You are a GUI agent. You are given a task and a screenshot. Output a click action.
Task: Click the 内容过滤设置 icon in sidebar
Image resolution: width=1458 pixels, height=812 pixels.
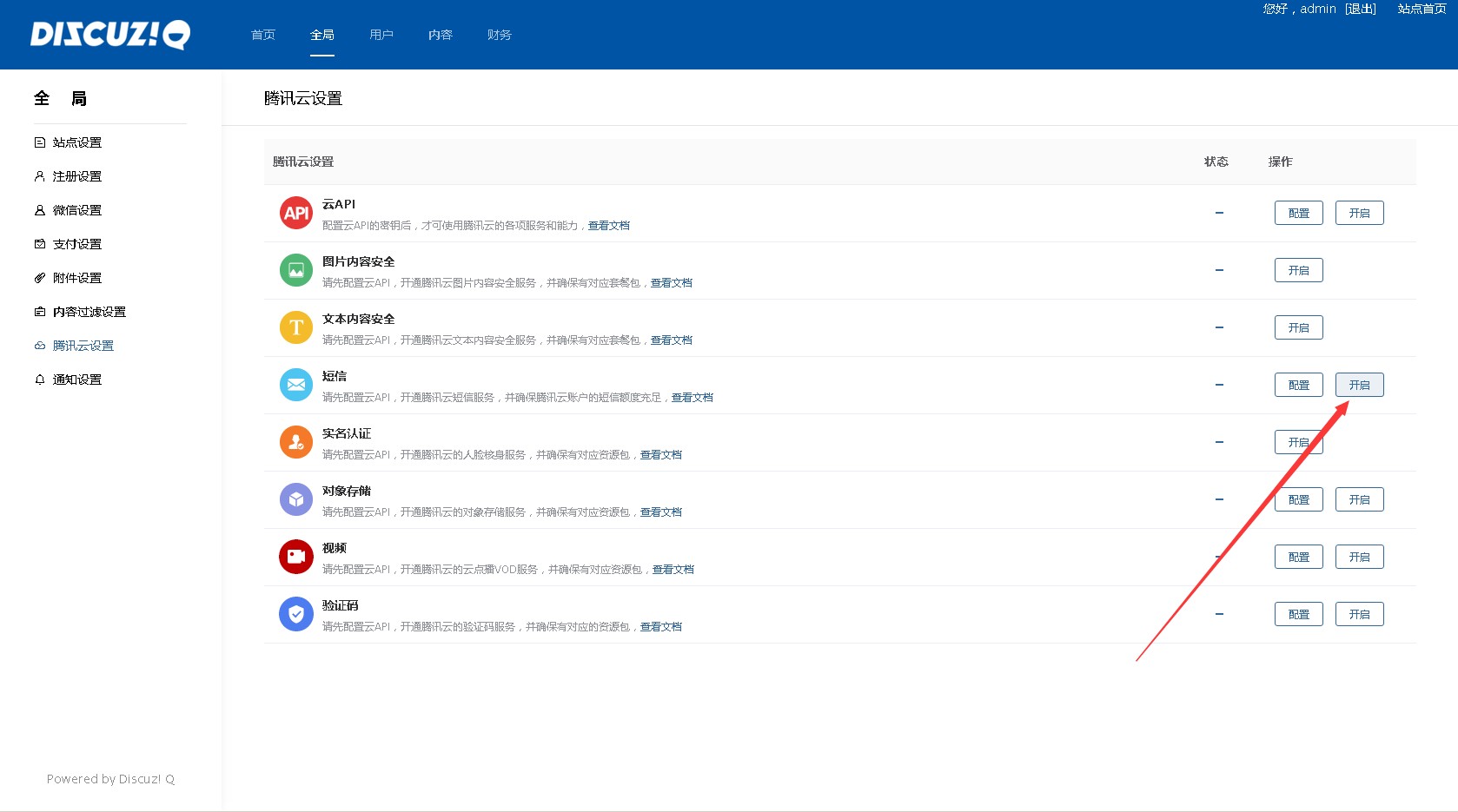(x=40, y=312)
